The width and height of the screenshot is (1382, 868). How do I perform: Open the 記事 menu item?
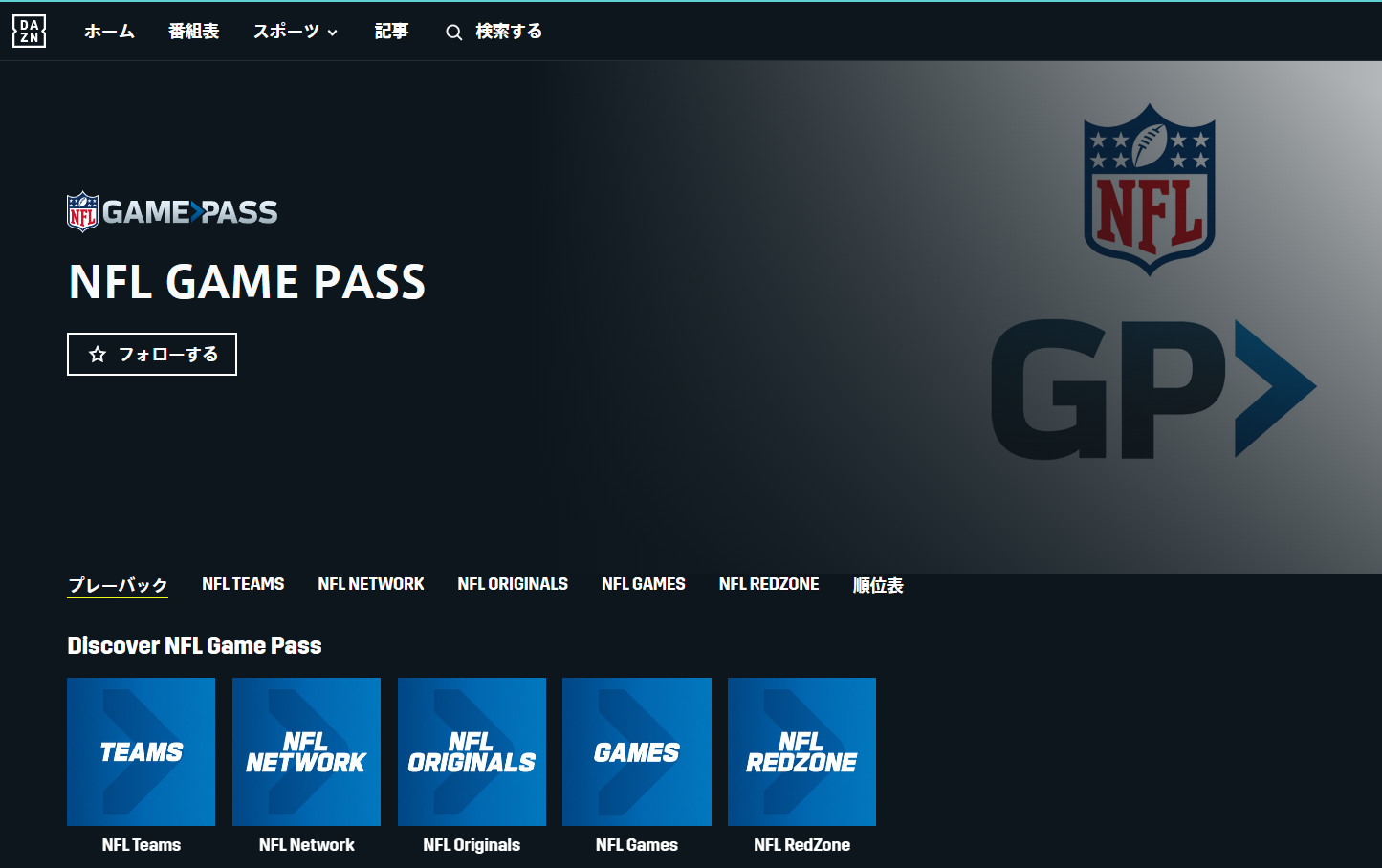coord(391,31)
